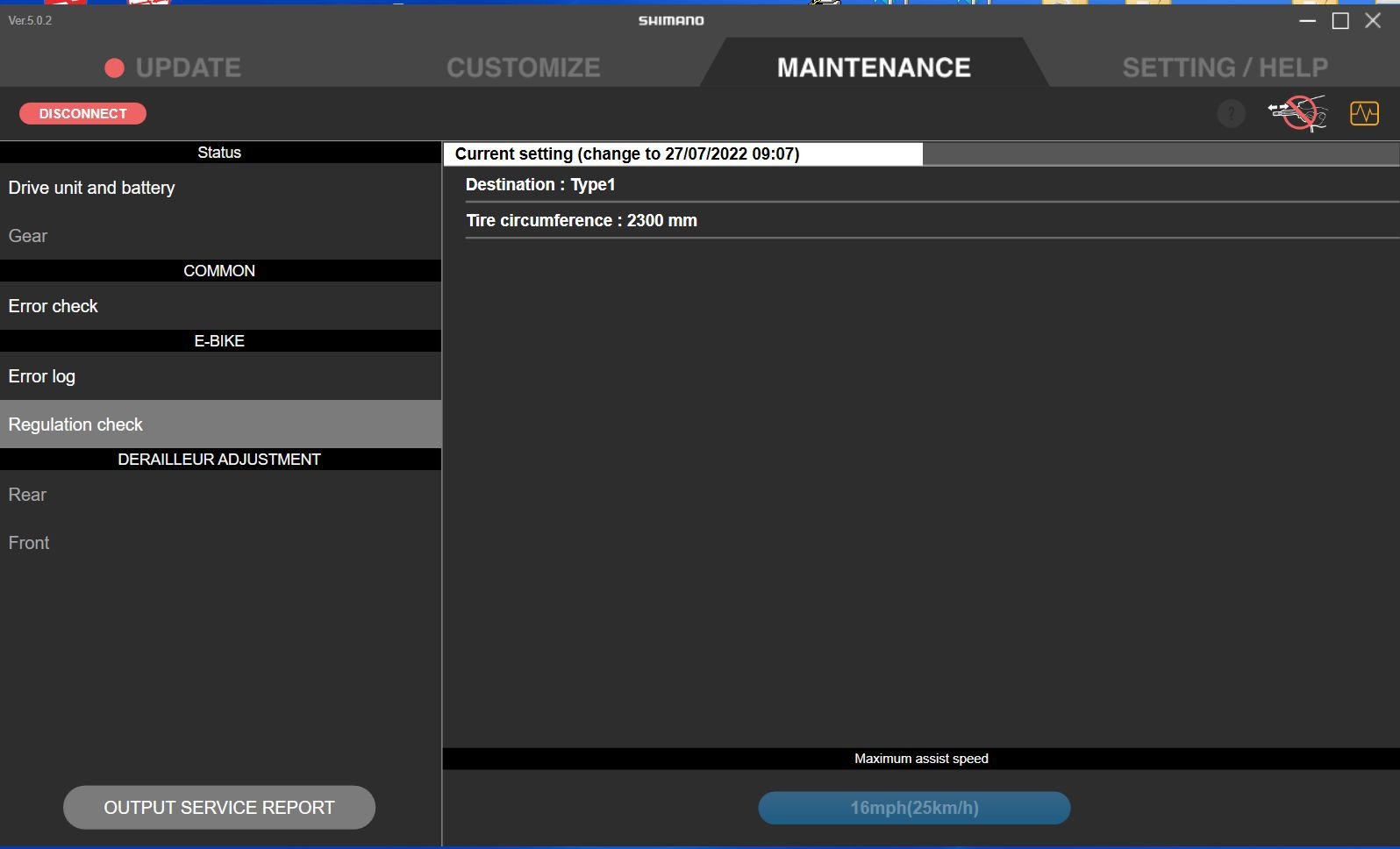
Task: Minimize the Shimano window
Action: (1307, 20)
